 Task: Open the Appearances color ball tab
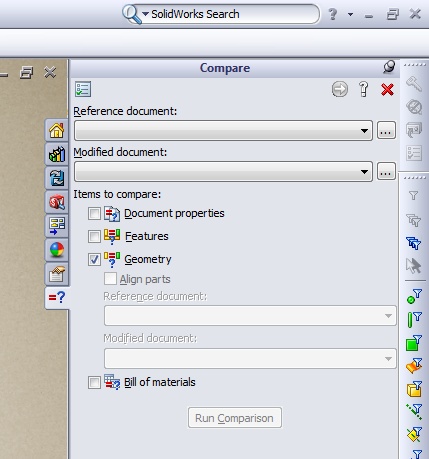point(57,250)
